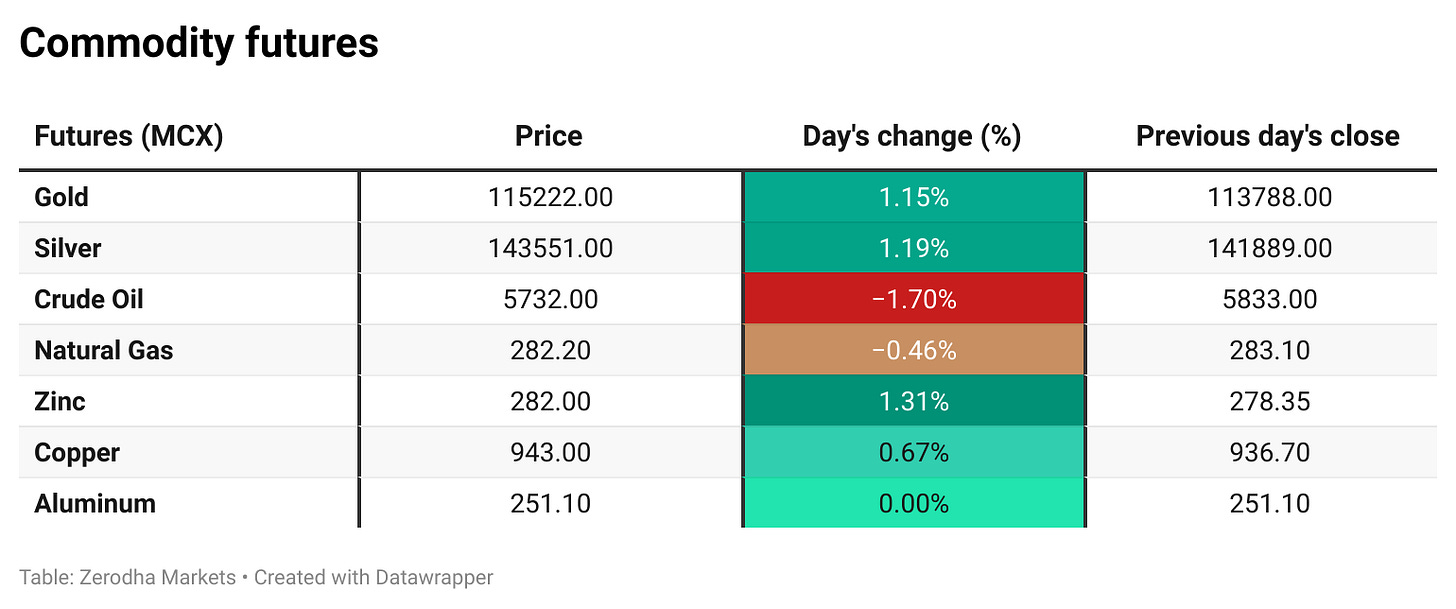
Task: Click the Gold row label
Action: tap(62, 197)
